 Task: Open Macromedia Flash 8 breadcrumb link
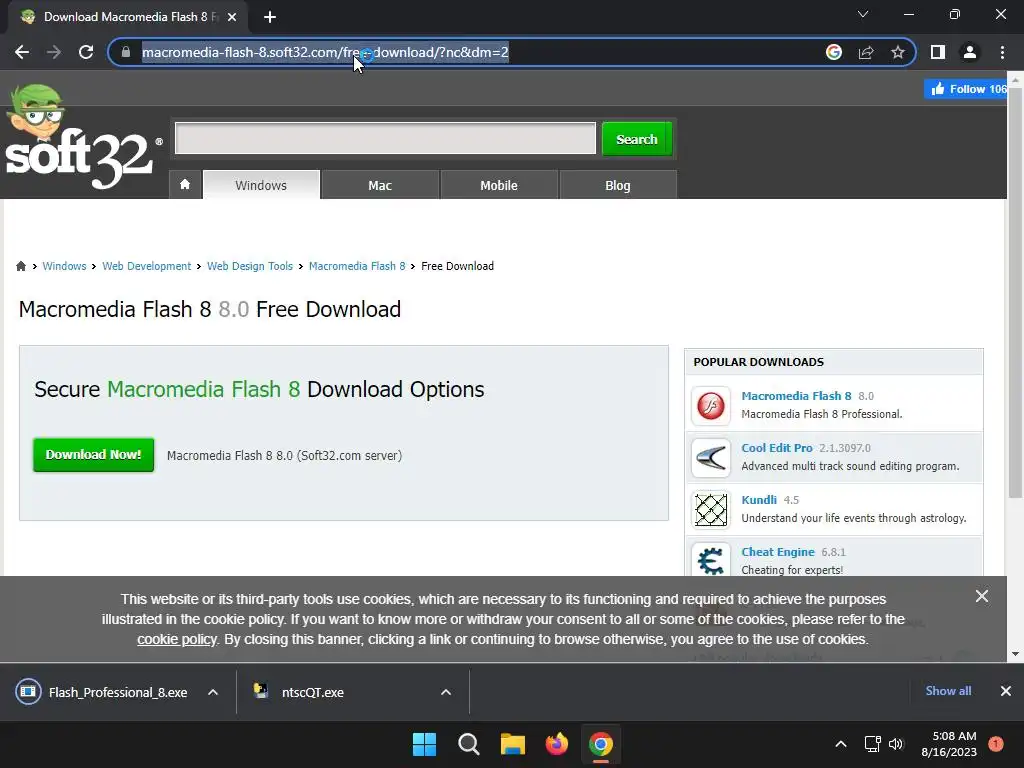click(357, 266)
